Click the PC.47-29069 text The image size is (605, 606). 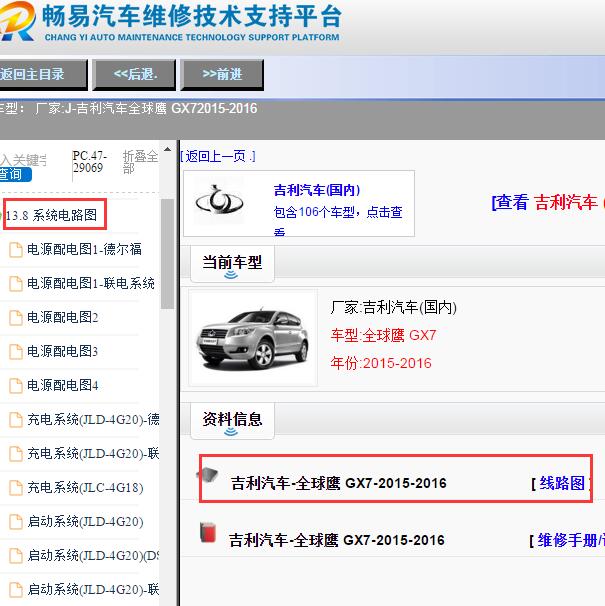[89, 162]
